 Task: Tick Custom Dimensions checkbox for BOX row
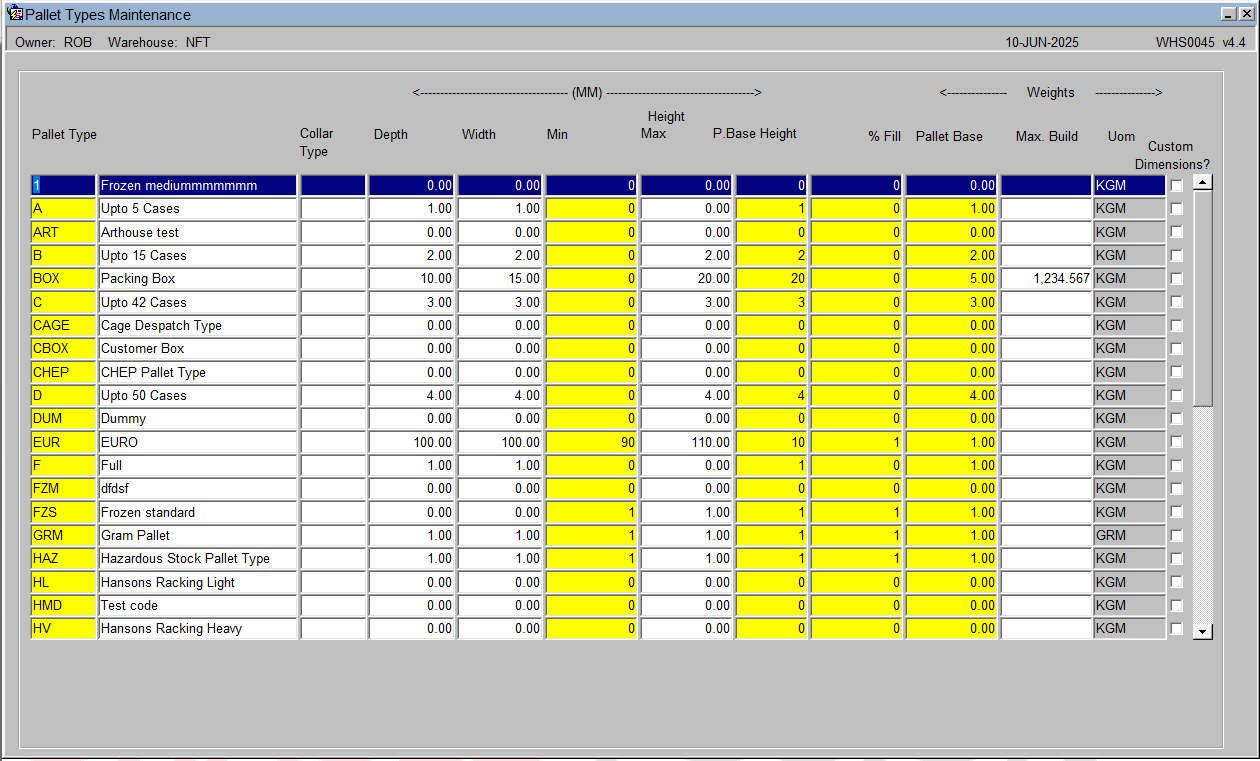[x=1176, y=279]
